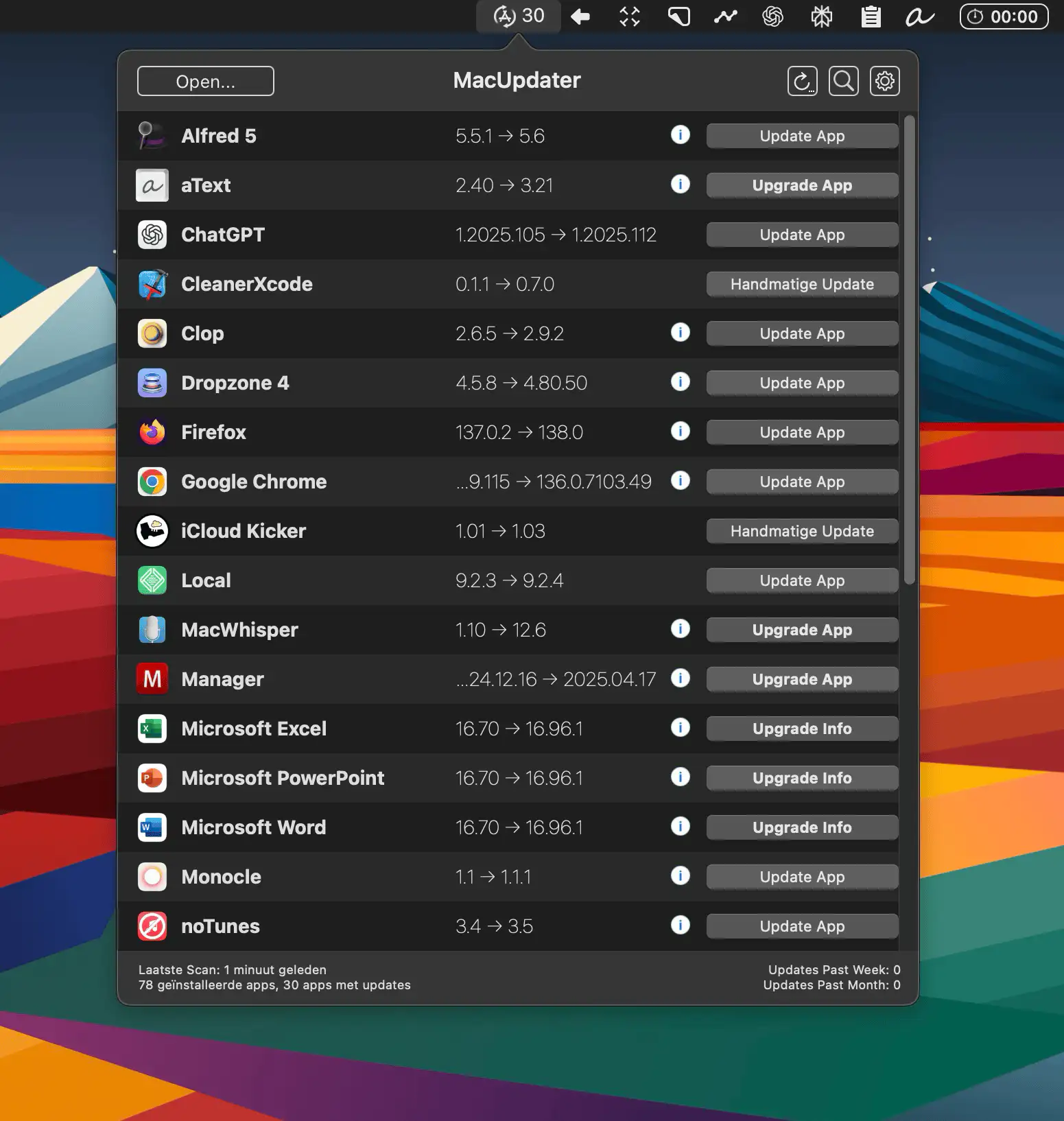Click the CleanerXcode app icon

[152, 284]
